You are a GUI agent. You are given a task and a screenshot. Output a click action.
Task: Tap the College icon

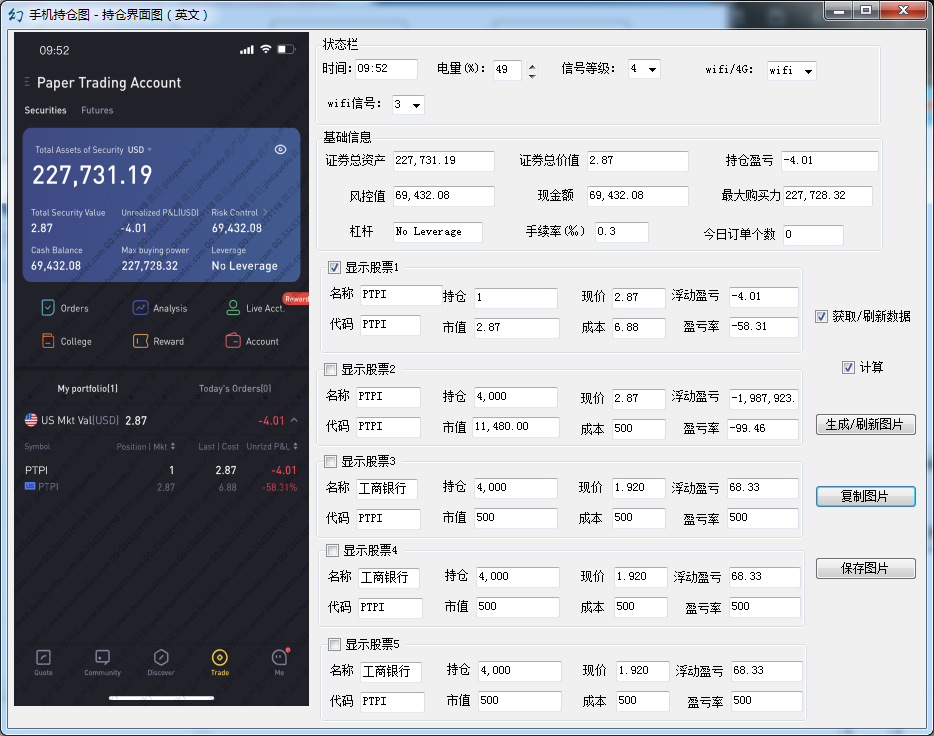pos(48,341)
